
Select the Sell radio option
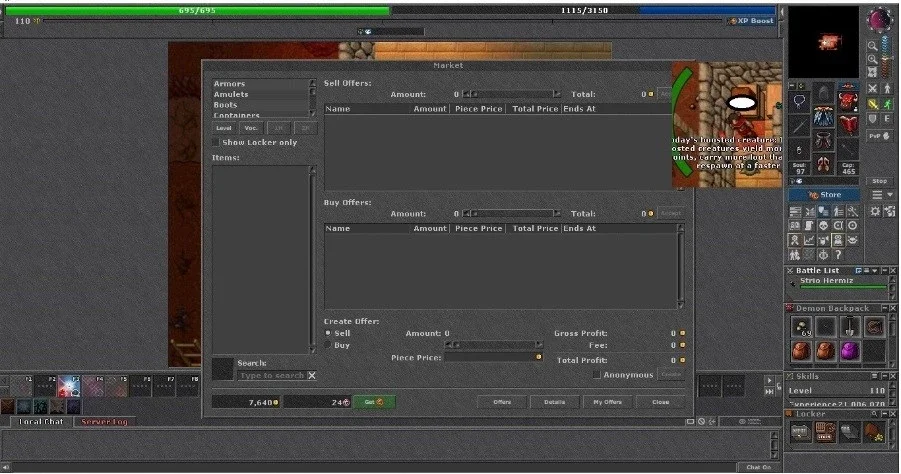328,333
